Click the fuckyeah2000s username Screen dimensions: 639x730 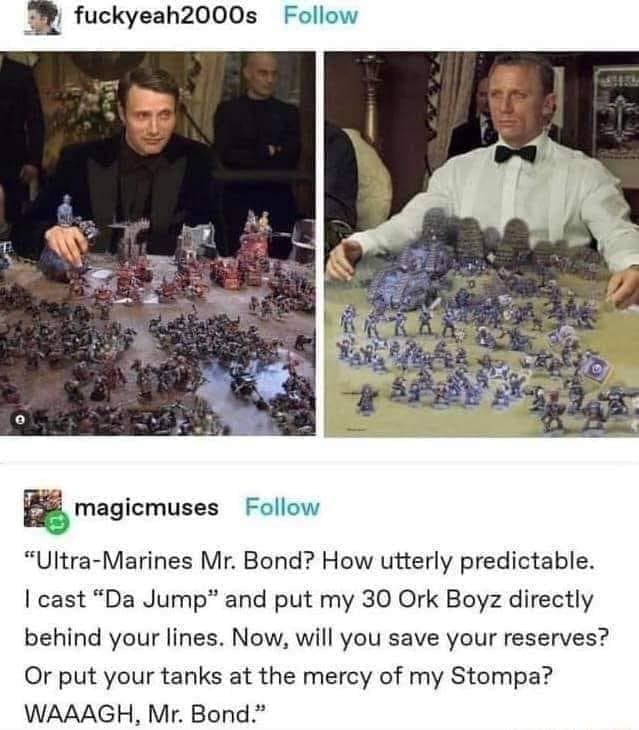click(166, 16)
